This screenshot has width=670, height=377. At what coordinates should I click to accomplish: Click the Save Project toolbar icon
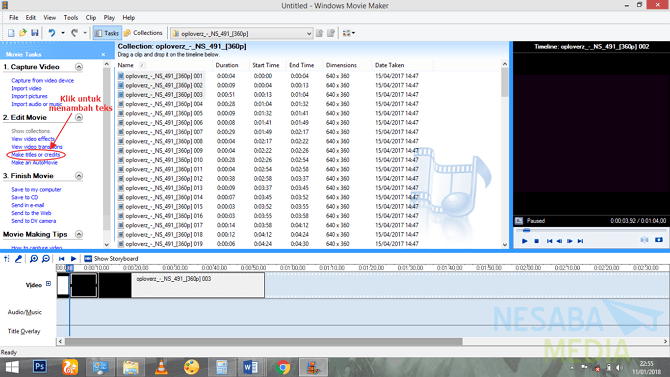[x=35, y=33]
